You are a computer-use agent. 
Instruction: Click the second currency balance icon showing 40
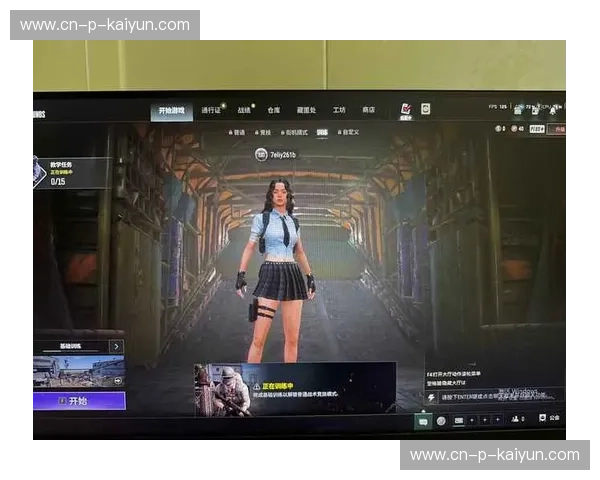tap(517, 129)
